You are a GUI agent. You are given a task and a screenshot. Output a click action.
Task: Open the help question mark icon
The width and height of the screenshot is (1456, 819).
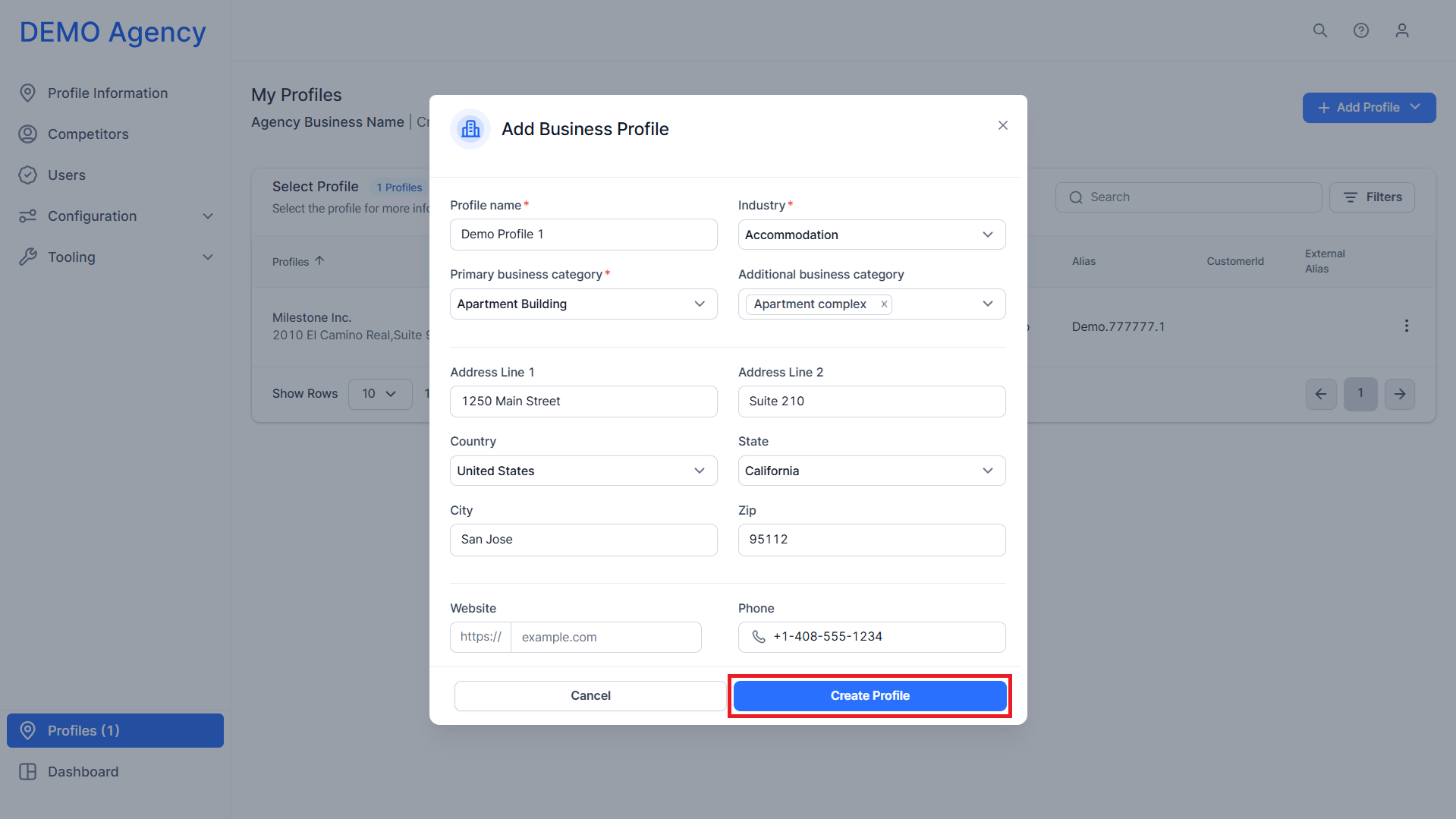click(x=1361, y=30)
